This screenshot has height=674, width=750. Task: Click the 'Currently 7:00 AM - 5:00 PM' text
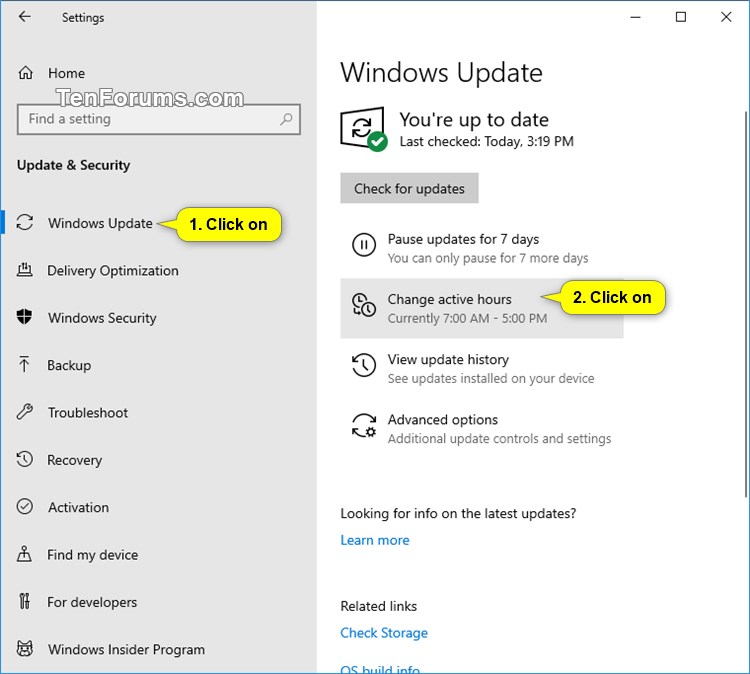467,318
